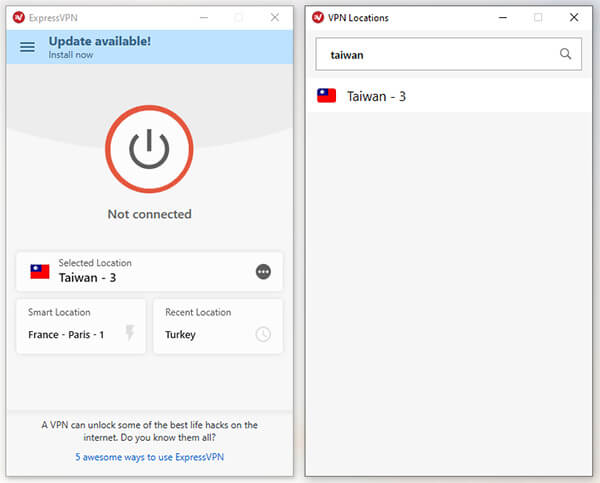The width and height of the screenshot is (600, 483).
Task: Click Install now update link
Action: click(71, 55)
